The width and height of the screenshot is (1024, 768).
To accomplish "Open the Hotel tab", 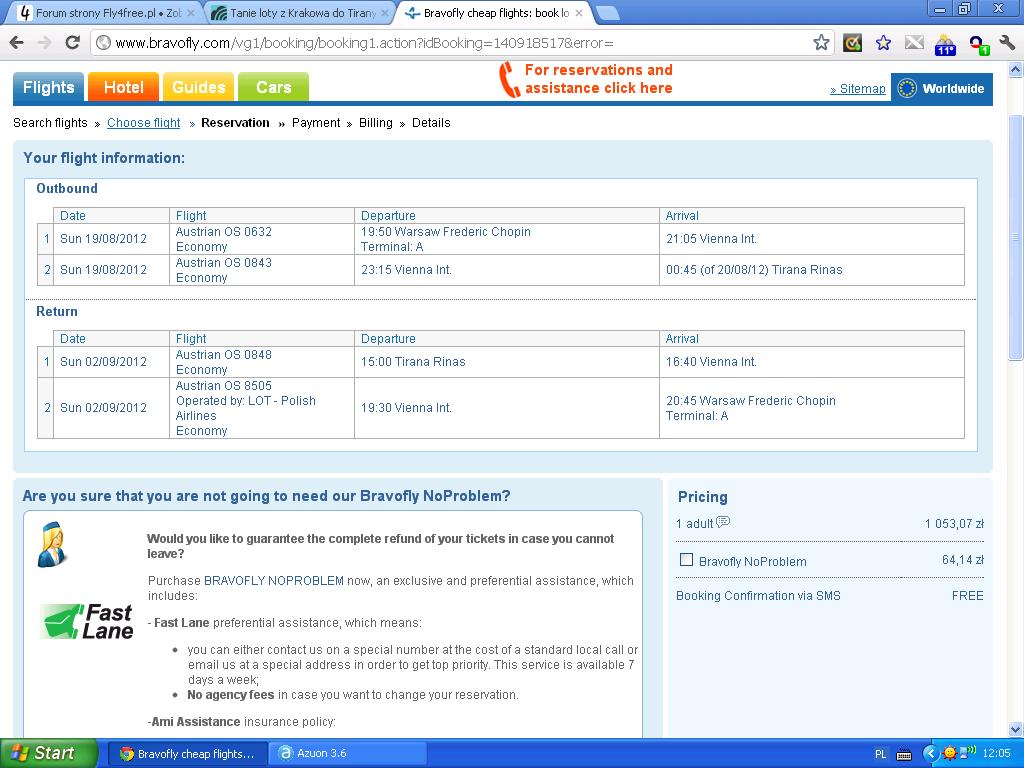I will 123,88.
